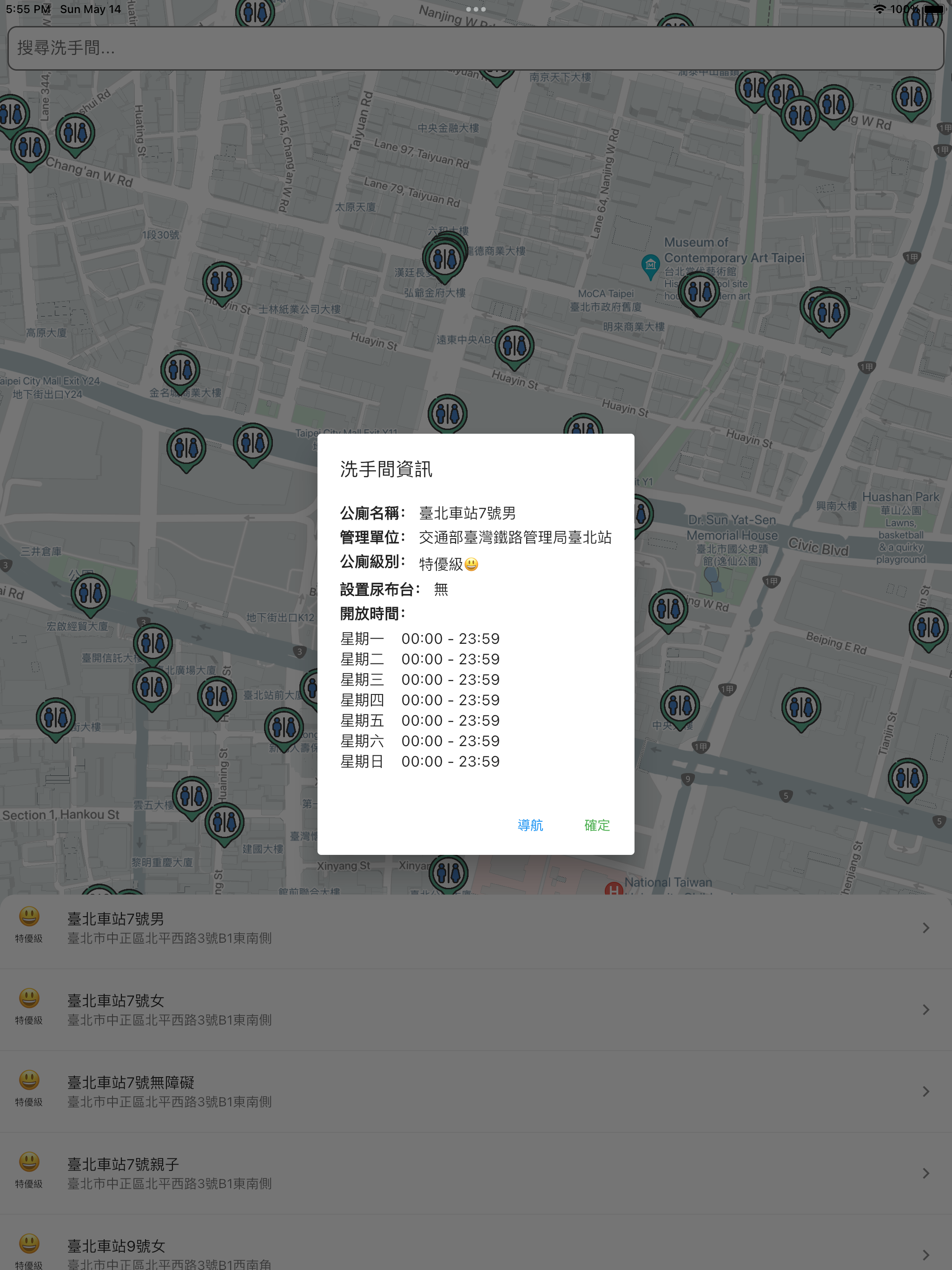Tap 交通部臺灣鐵路管理局臺北站 management text
Screen dimensions: 952x1270
click(x=515, y=537)
